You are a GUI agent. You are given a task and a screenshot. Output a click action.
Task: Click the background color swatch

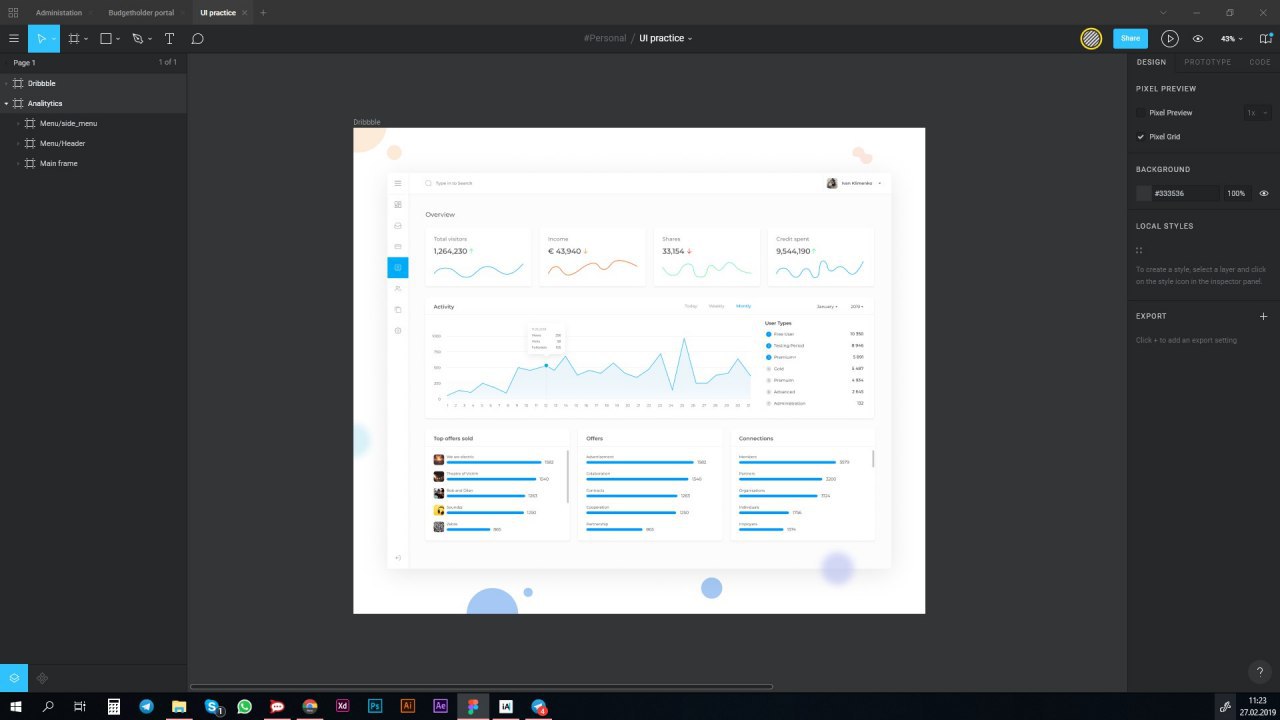pyautogui.click(x=1143, y=193)
